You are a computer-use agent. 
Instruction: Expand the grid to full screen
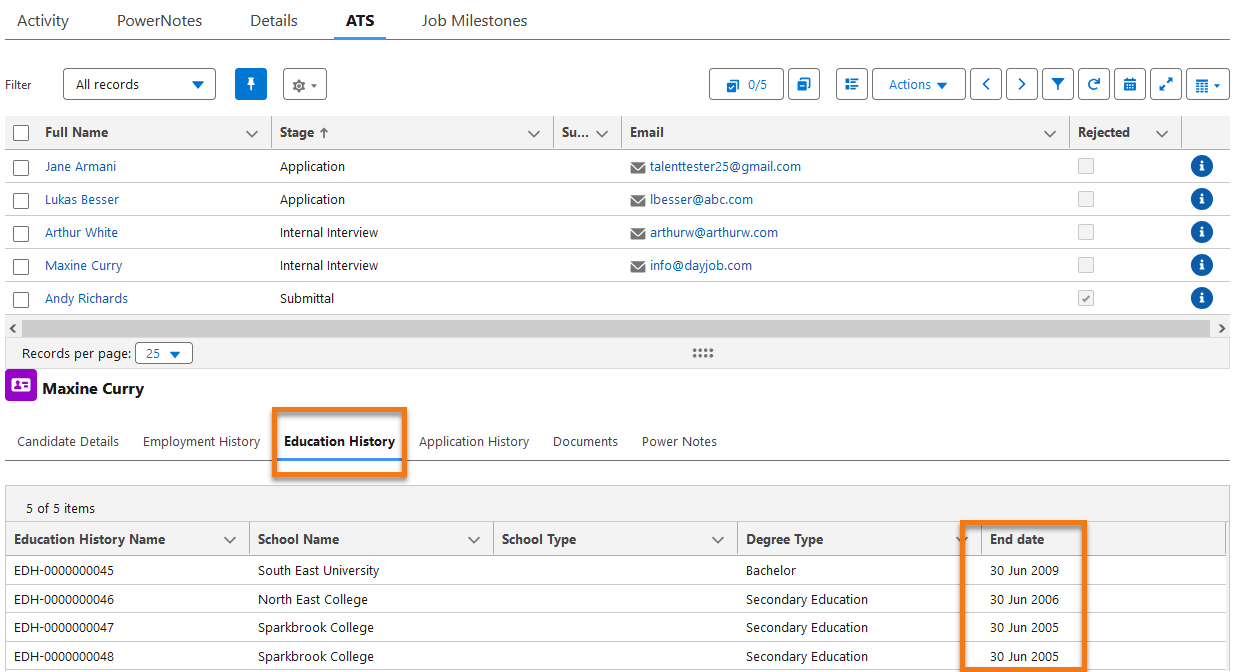[1165, 85]
